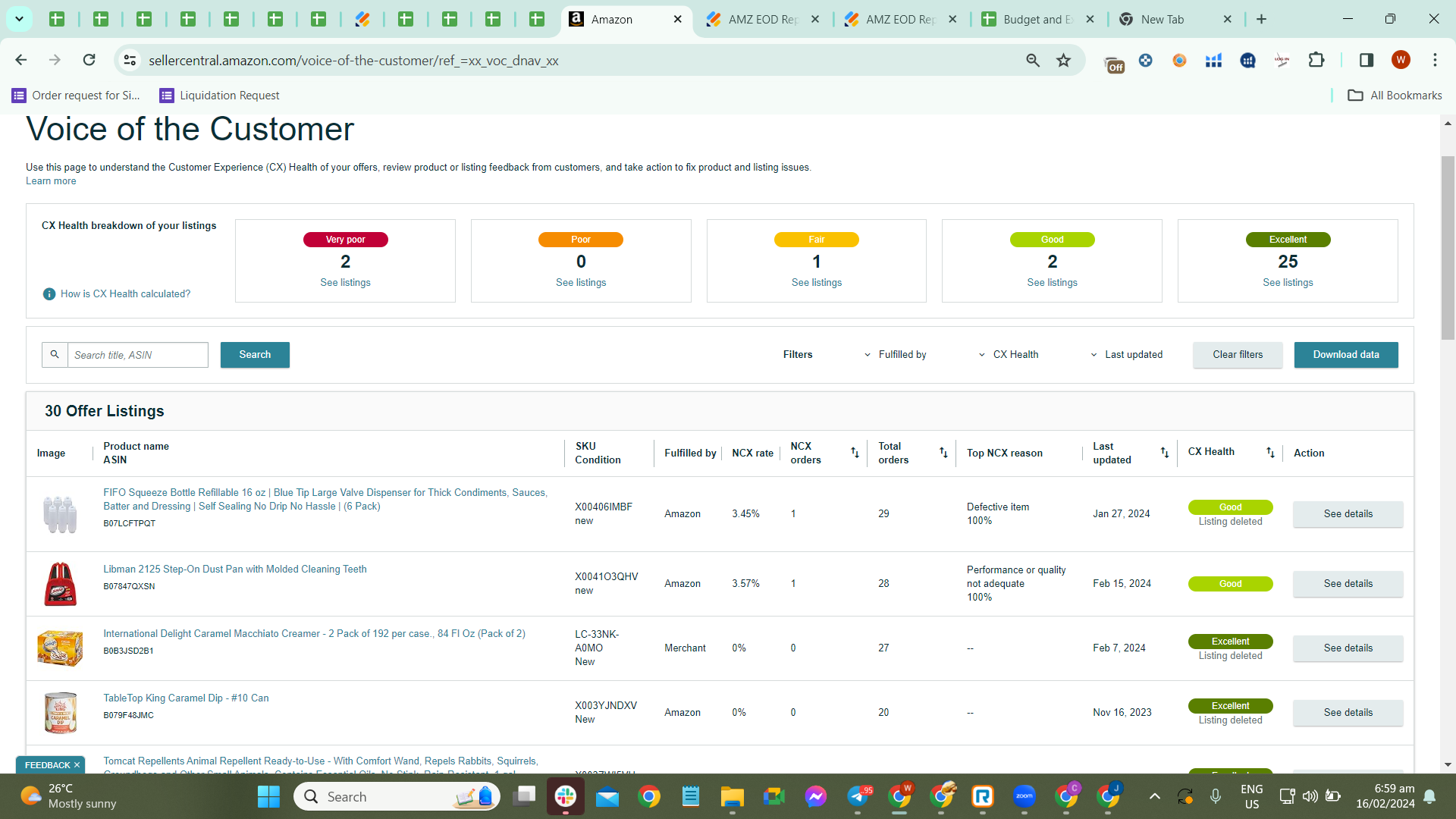
Task: Open Order request bookmark
Action: pyautogui.click(x=76, y=96)
